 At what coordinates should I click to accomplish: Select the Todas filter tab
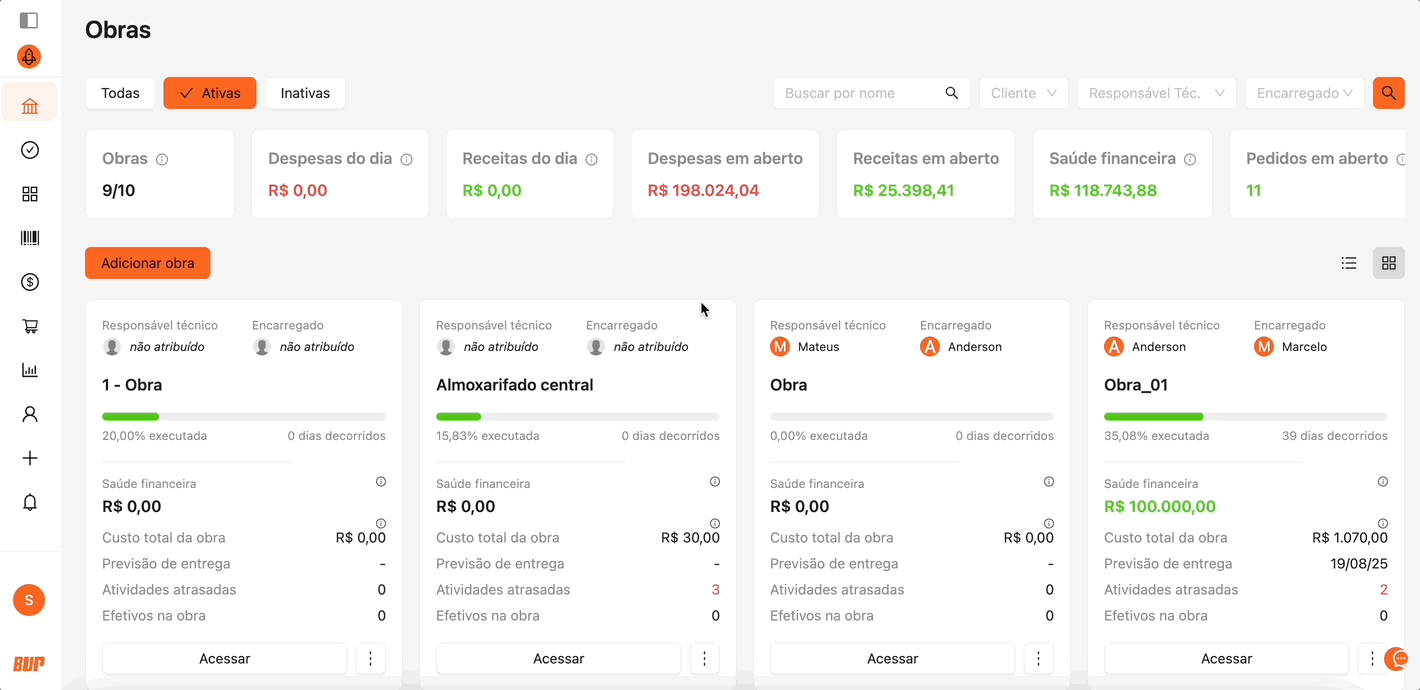pos(120,93)
